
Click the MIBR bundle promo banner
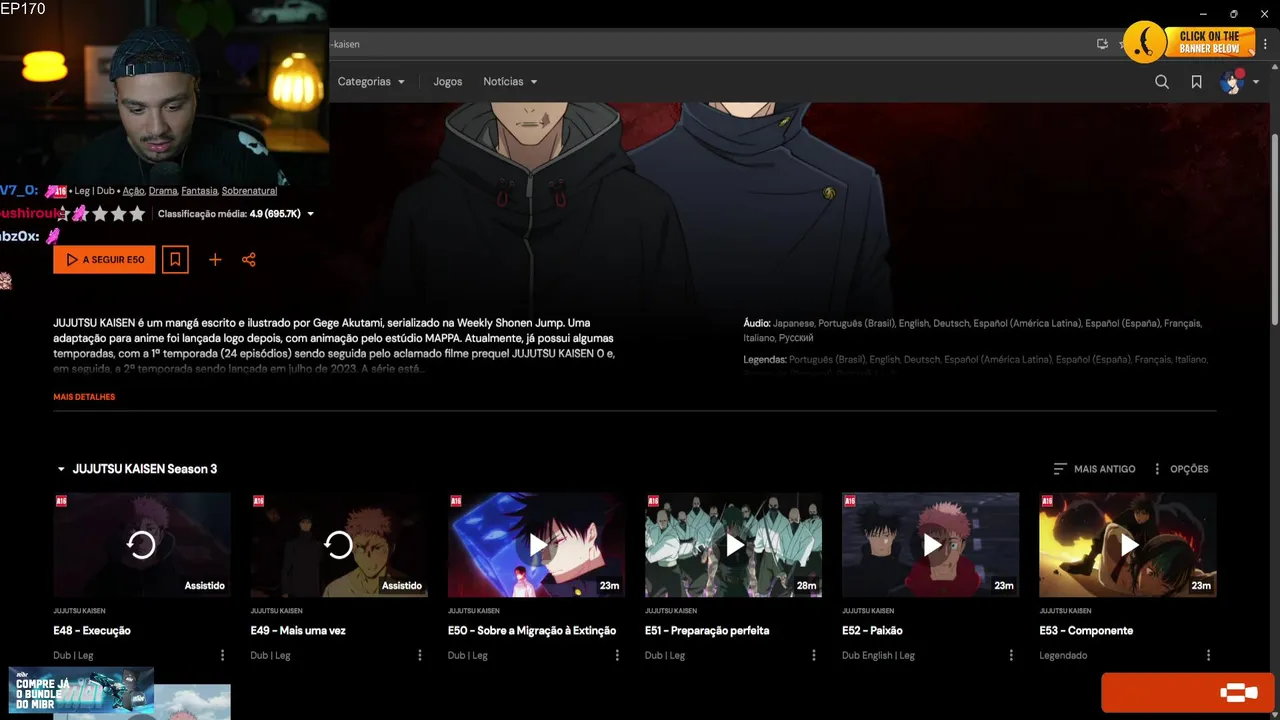(x=81, y=690)
